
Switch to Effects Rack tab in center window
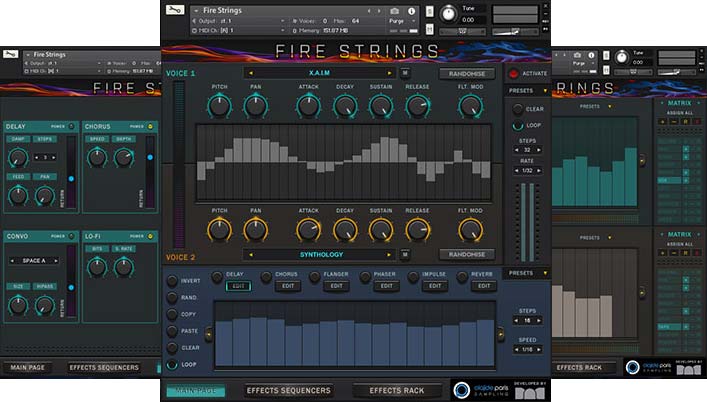click(x=397, y=391)
